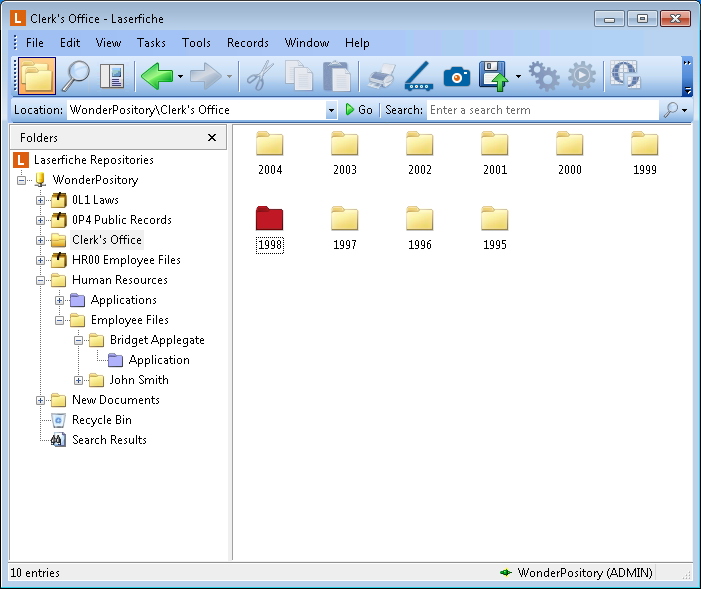Expand the 0L1 Laws folder
Screen dimensions: 701x589
pyautogui.click(x=40, y=200)
